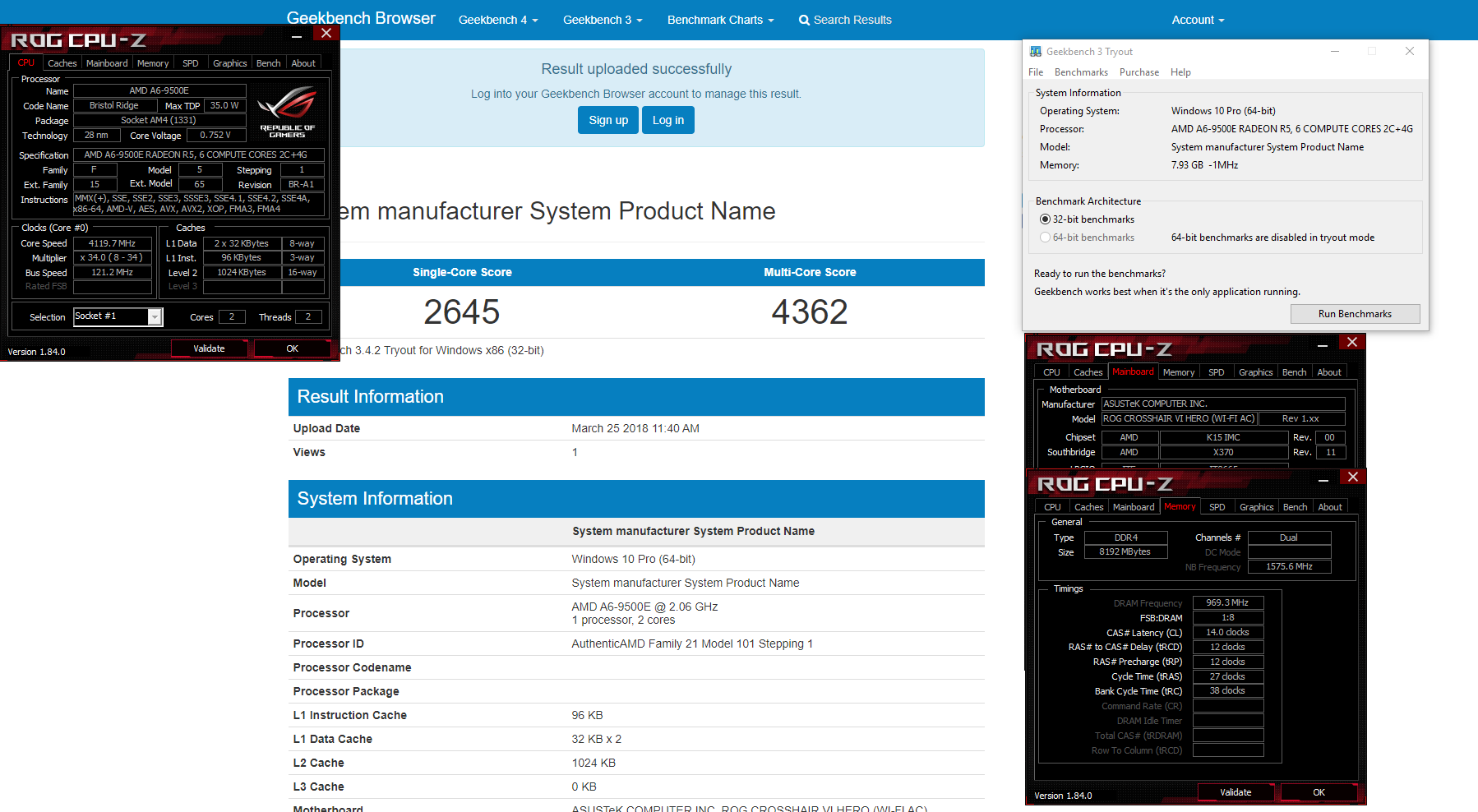Click the Log in button

click(x=668, y=120)
